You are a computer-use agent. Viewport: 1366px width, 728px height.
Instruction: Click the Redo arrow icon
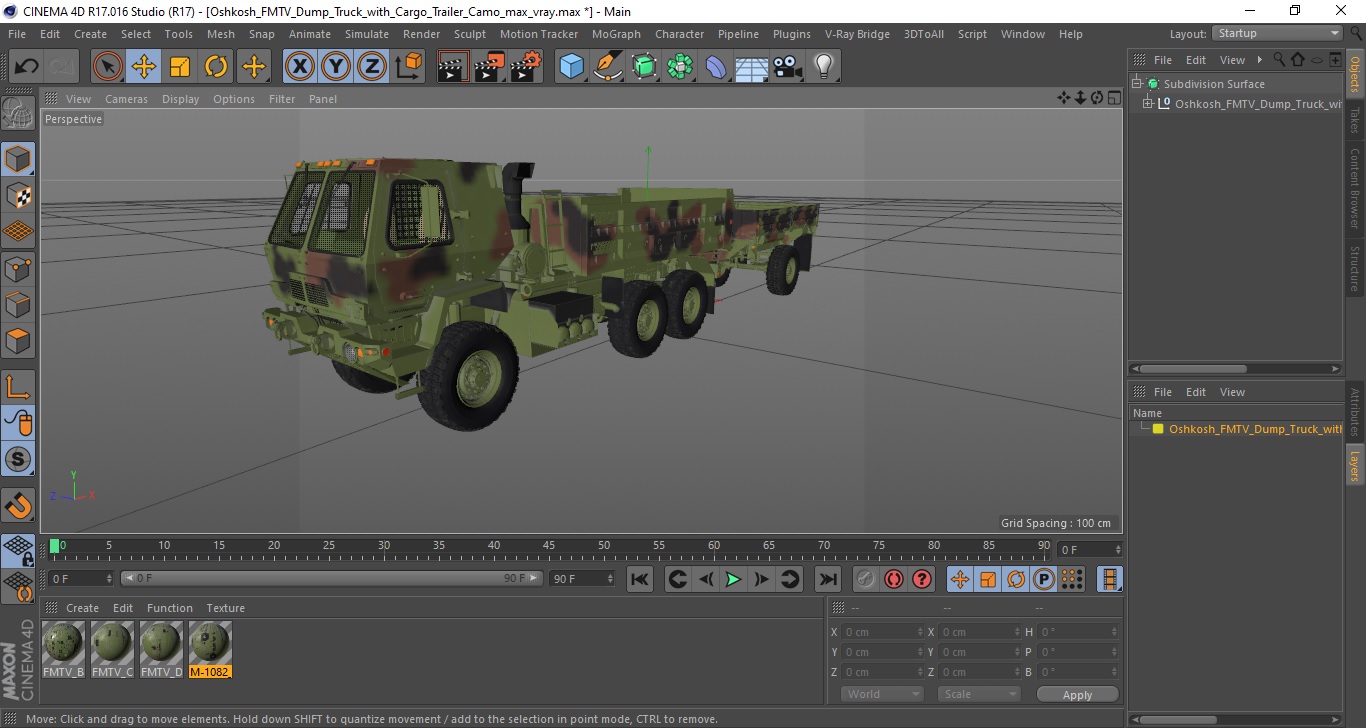tap(62, 67)
